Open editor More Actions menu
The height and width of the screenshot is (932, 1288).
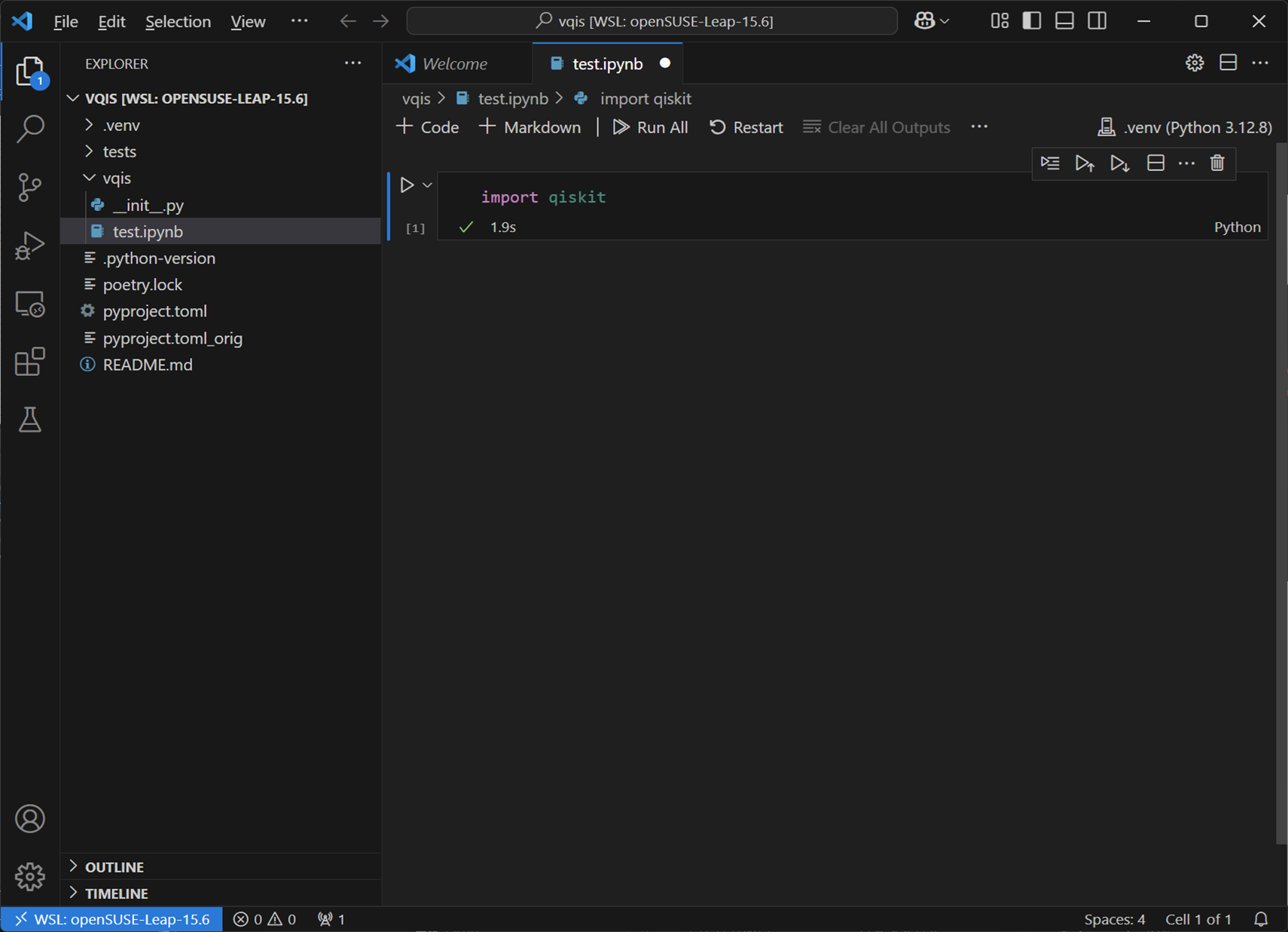pos(1260,63)
